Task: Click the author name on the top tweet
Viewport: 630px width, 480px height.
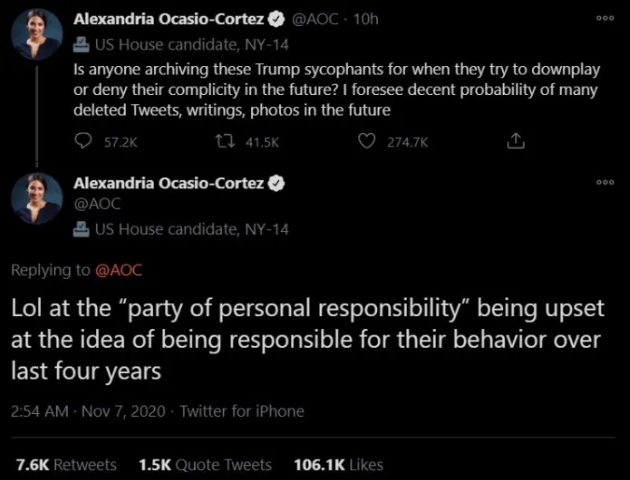Action: 168,20
